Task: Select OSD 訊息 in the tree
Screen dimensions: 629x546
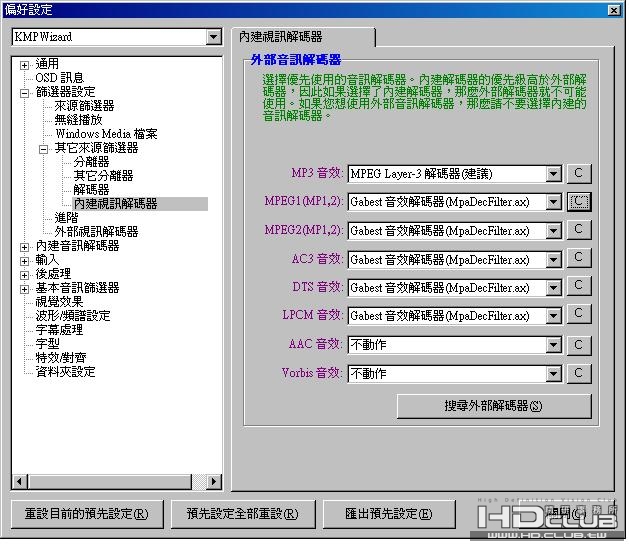Action: (59, 78)
